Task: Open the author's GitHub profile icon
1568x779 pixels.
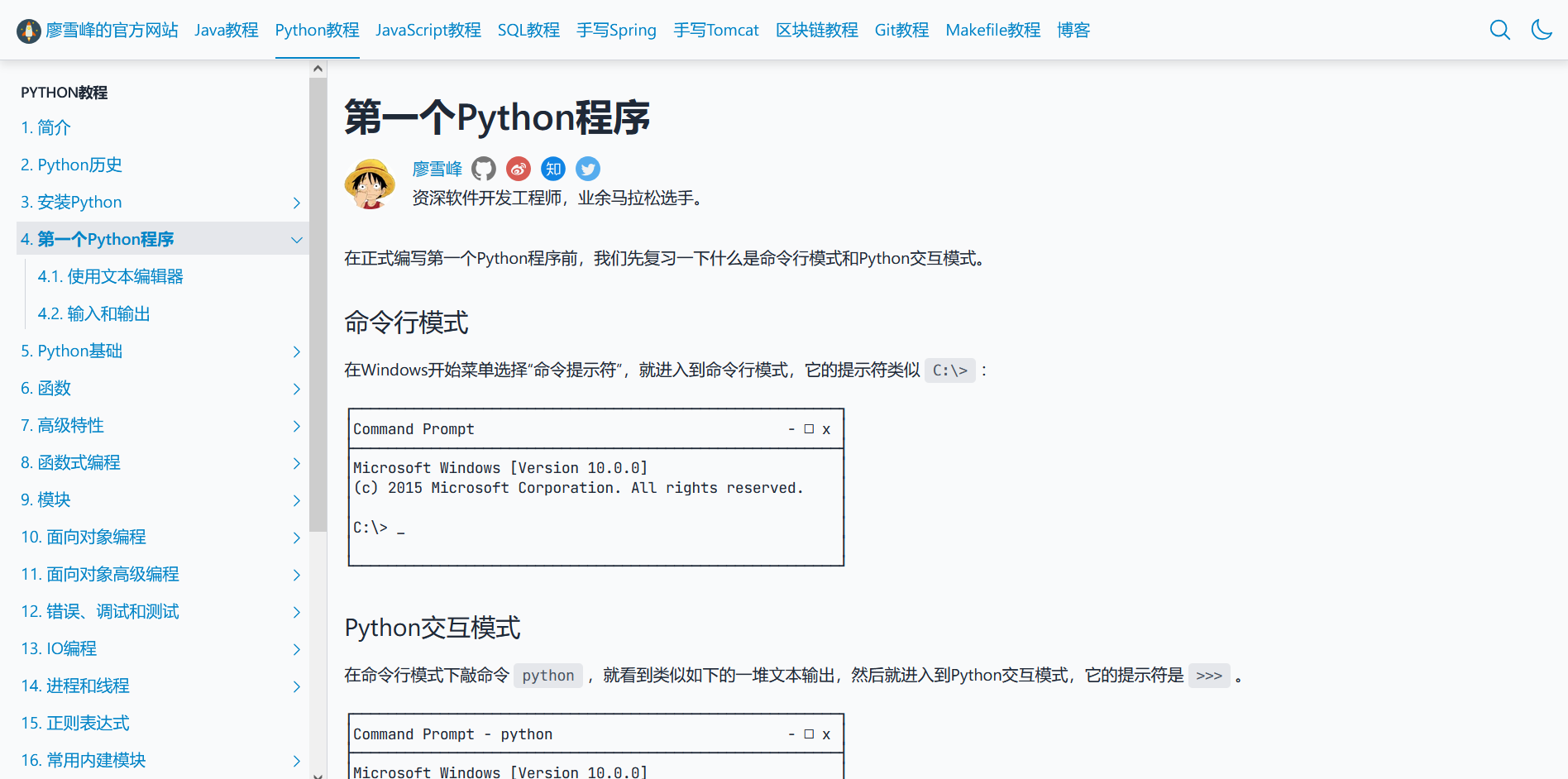Action: (x=484, y=169)
